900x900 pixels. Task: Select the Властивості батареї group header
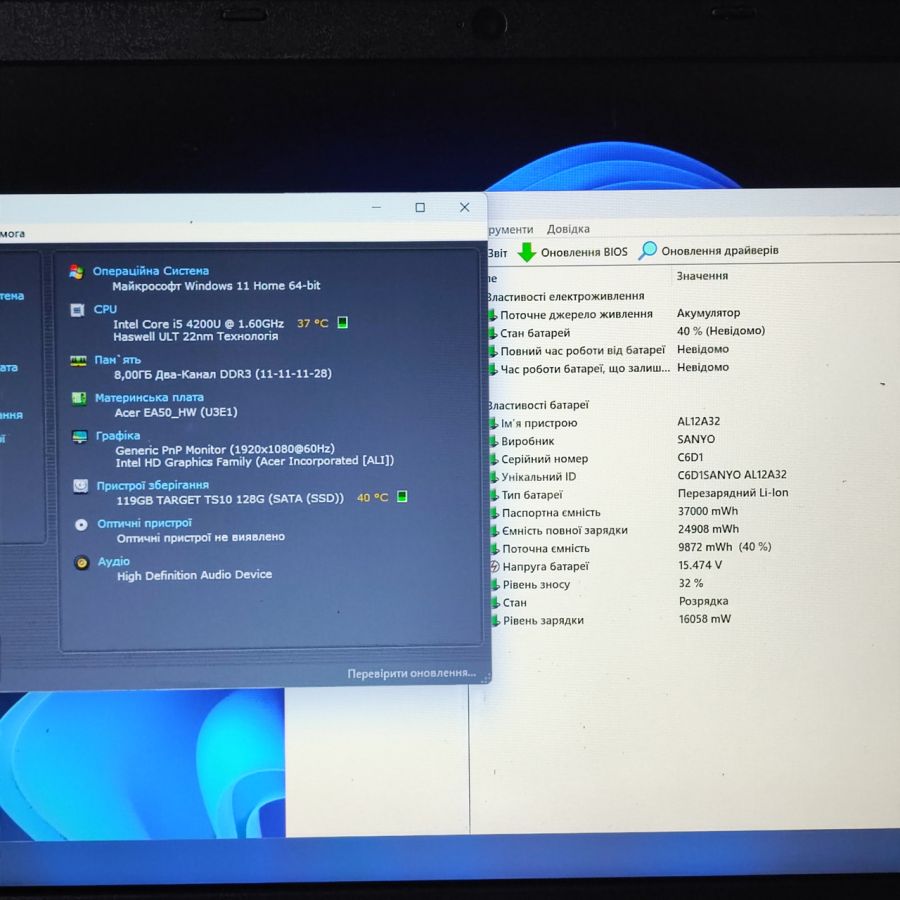pos(538,405)
